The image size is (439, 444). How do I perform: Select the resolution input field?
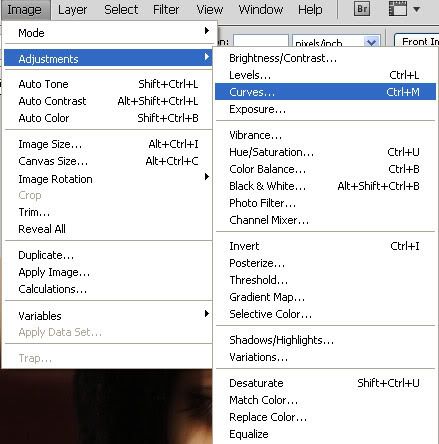point(261,42)
